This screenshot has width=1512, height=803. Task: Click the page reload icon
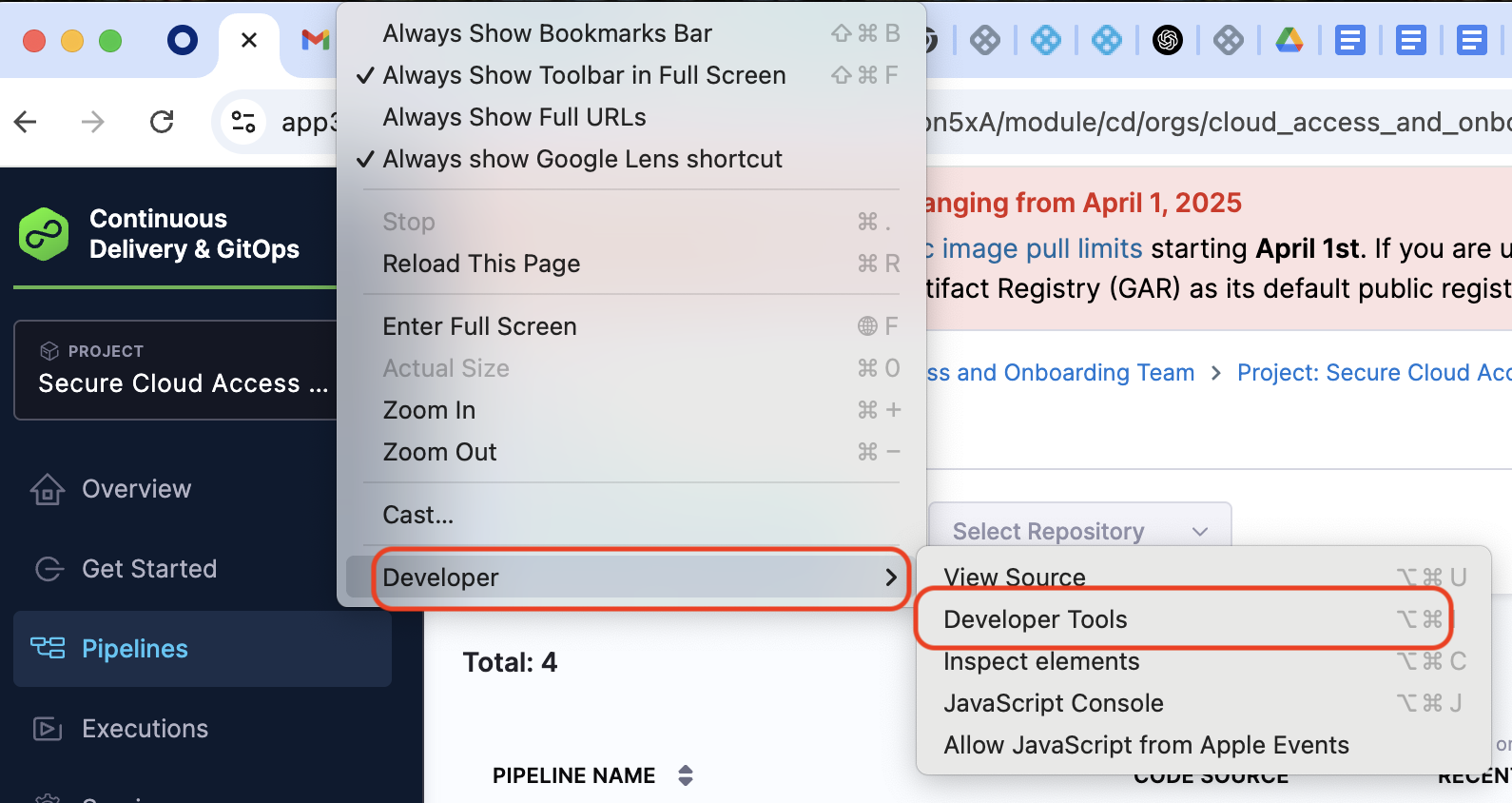pyautogui.click(x=162, y=122)
